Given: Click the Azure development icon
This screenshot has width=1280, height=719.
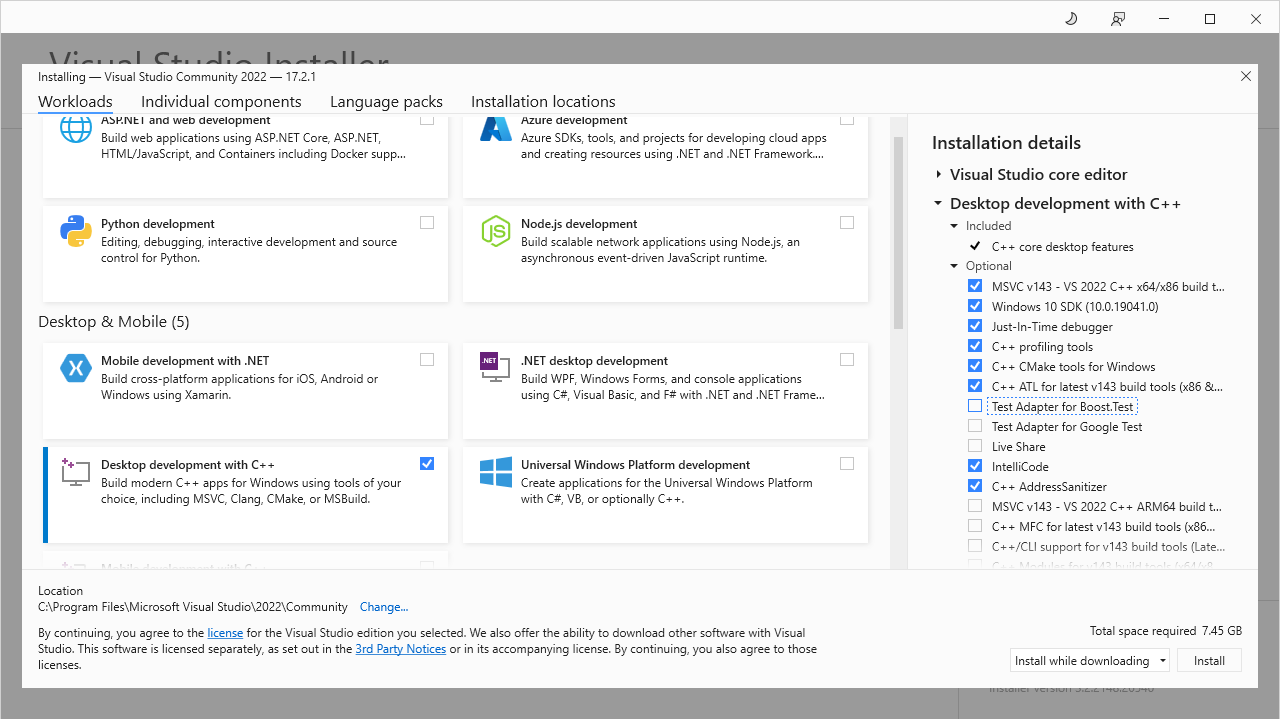Looking at the screenshot, I should coord(496,128).
